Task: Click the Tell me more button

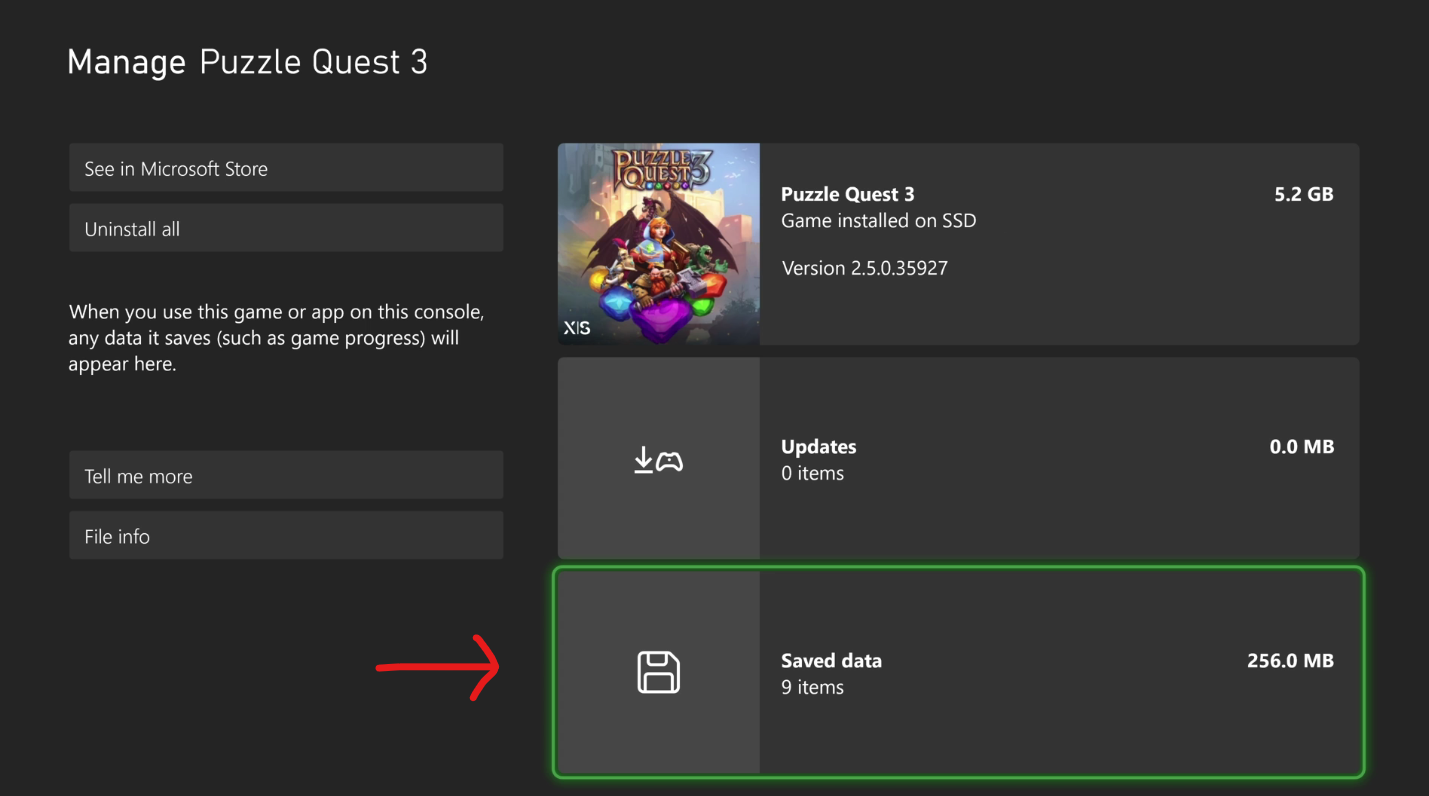Action: [286, 475]
